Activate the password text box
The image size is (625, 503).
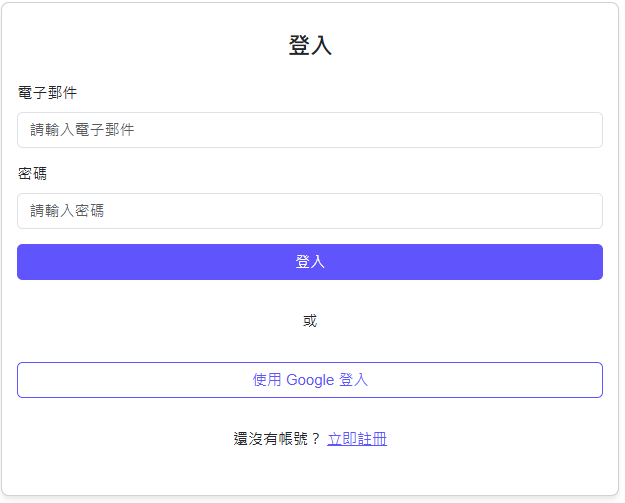point(309,211)
